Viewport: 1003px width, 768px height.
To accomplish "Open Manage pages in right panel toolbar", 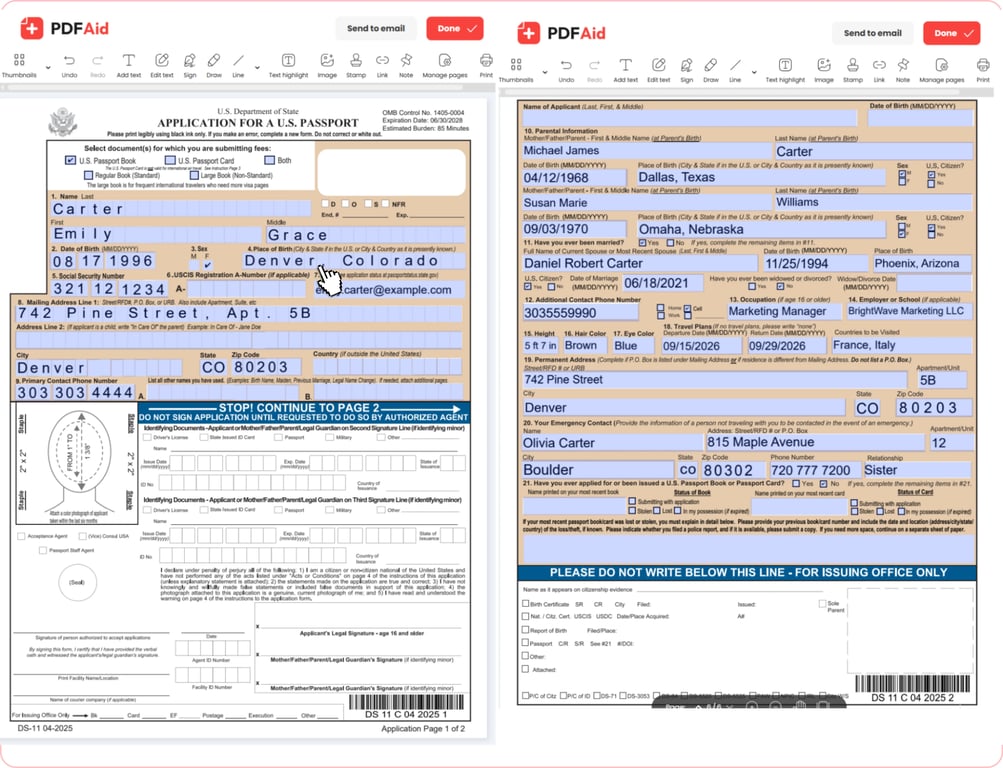I will 942,70.
